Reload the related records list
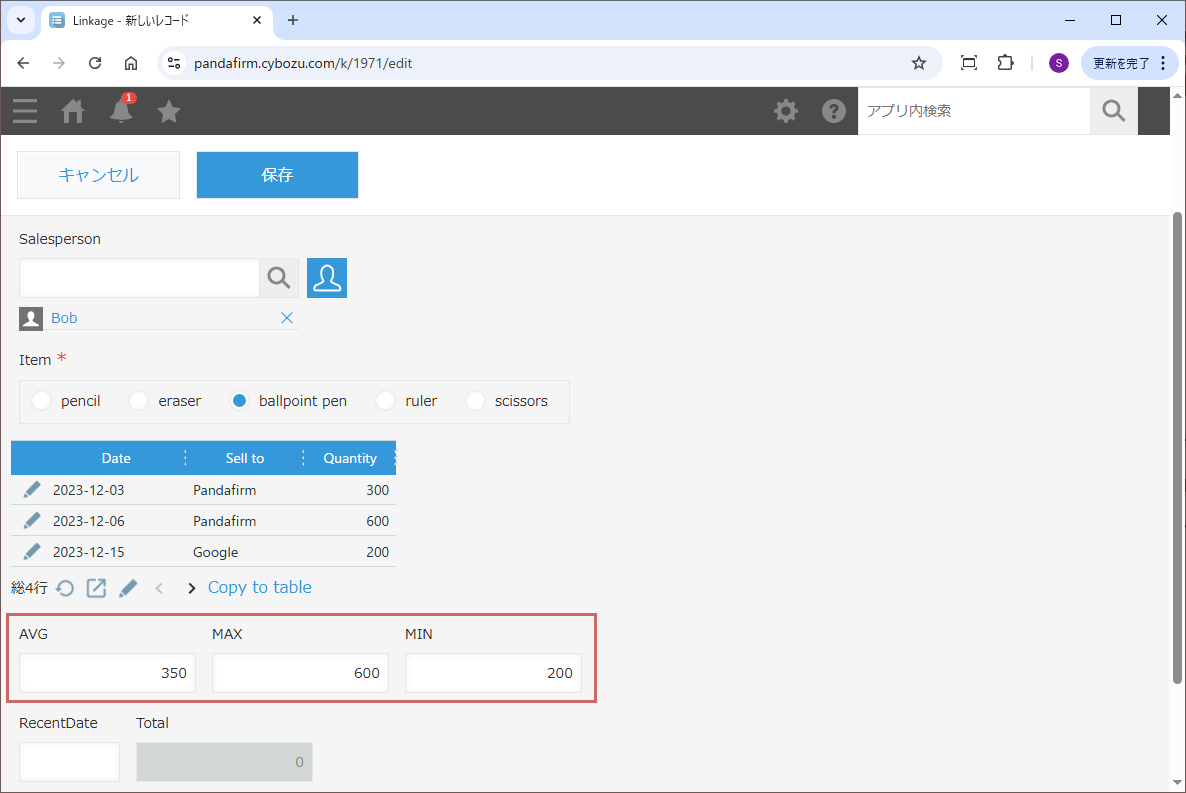Screen dimensions: 1186x793 click(x=65, y=588)
